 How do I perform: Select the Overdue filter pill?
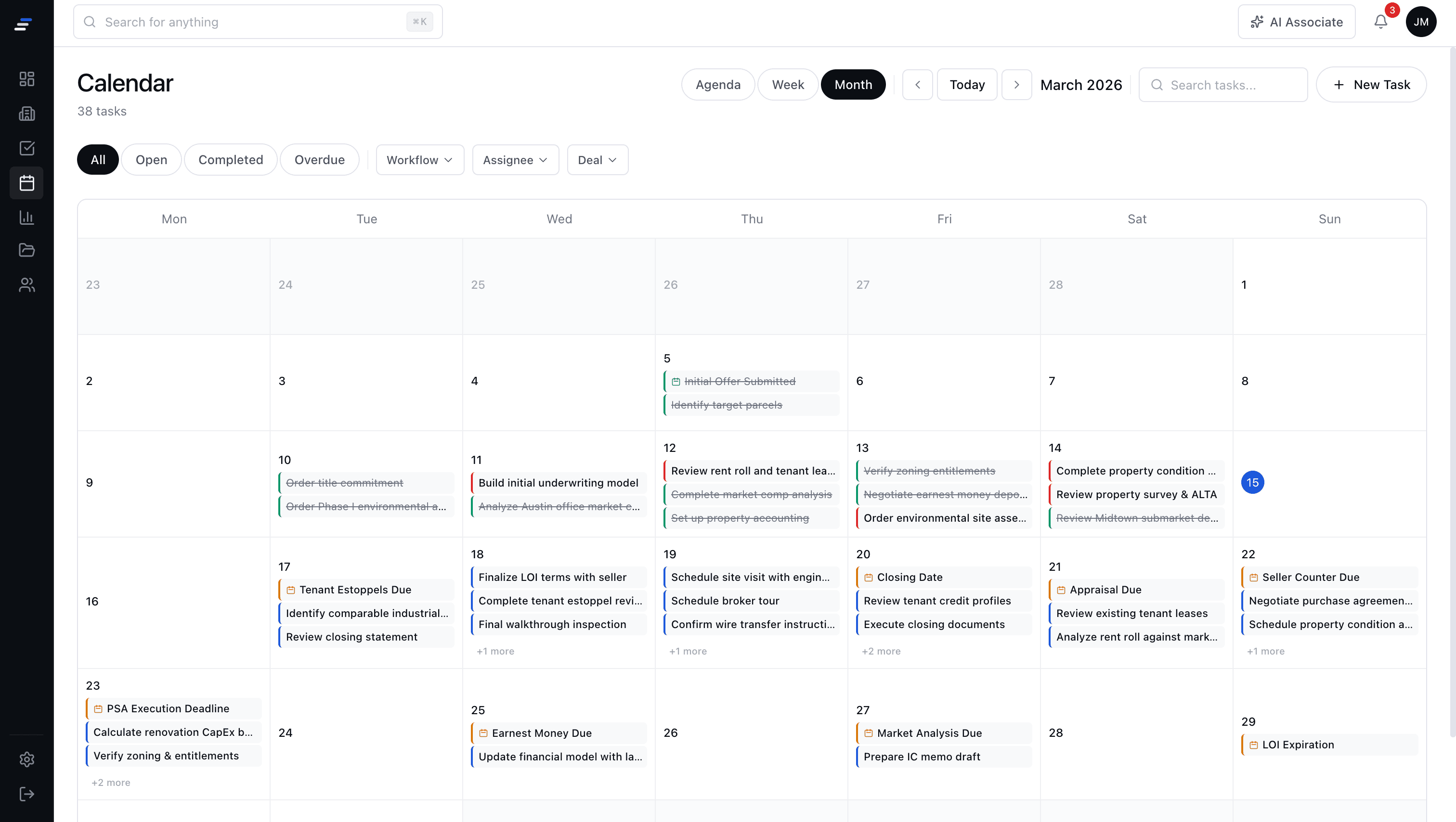pos(319,160)
